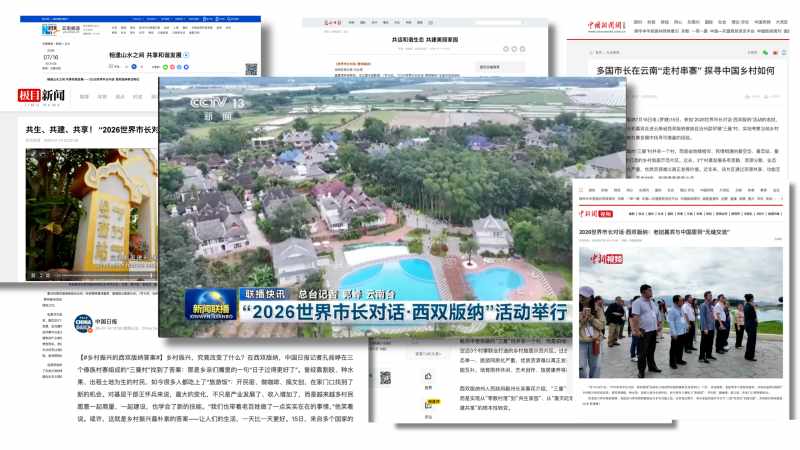The width and height of the screenshot is (800, 450).
Task: Click the dark blue share icon at row end
Action: pos(186,67)
